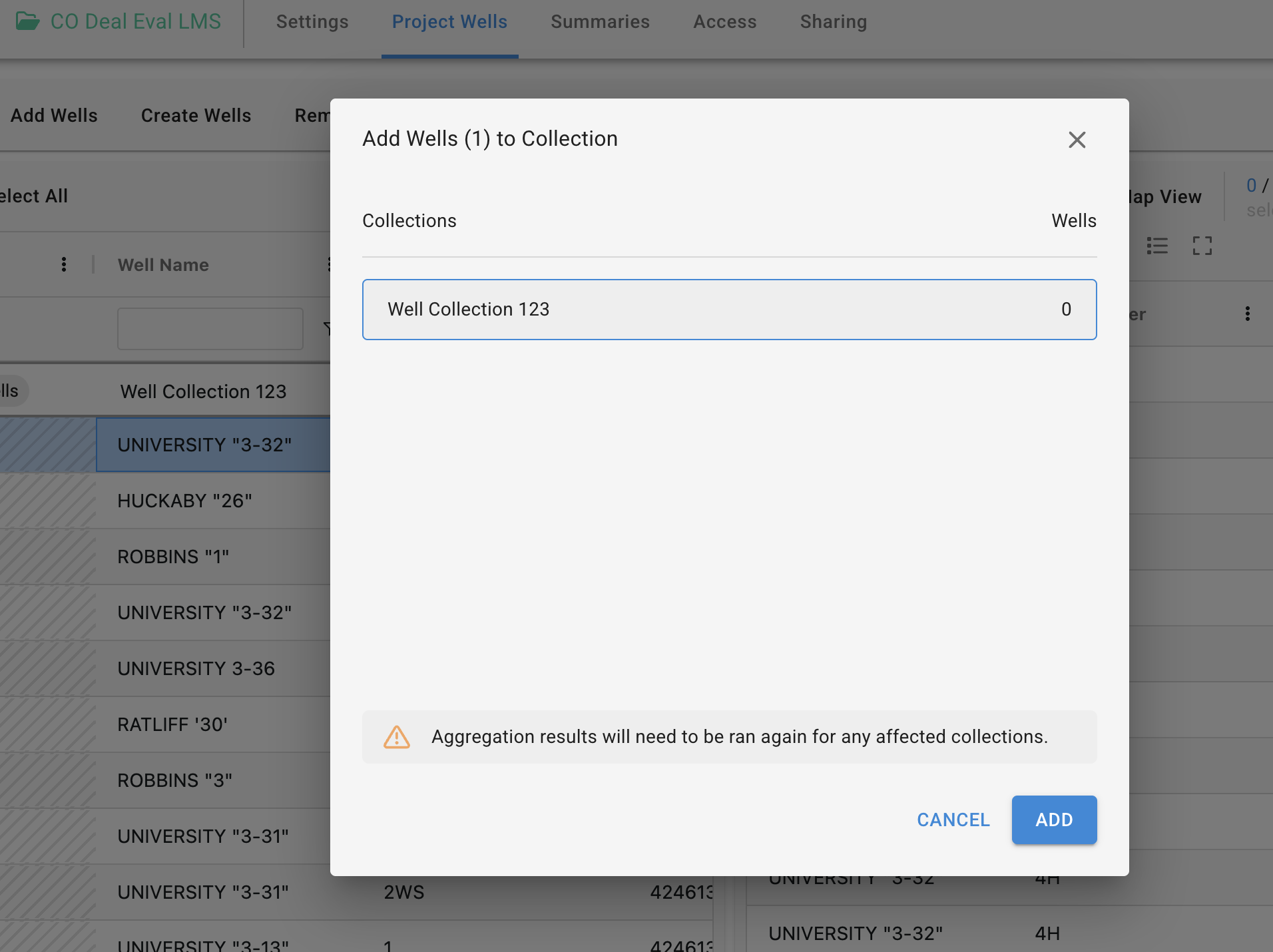
Task: Go to the Sharing tab
Action: [x=833, y=22]
